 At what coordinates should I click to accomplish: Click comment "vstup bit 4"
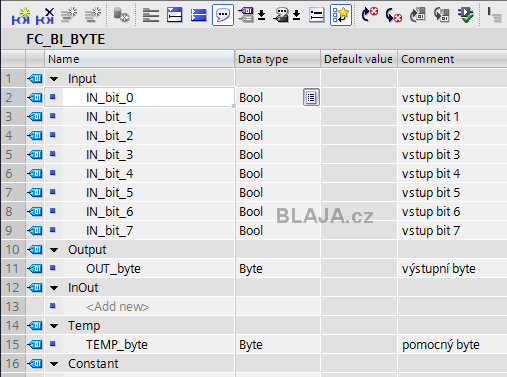tap(431, 174)
